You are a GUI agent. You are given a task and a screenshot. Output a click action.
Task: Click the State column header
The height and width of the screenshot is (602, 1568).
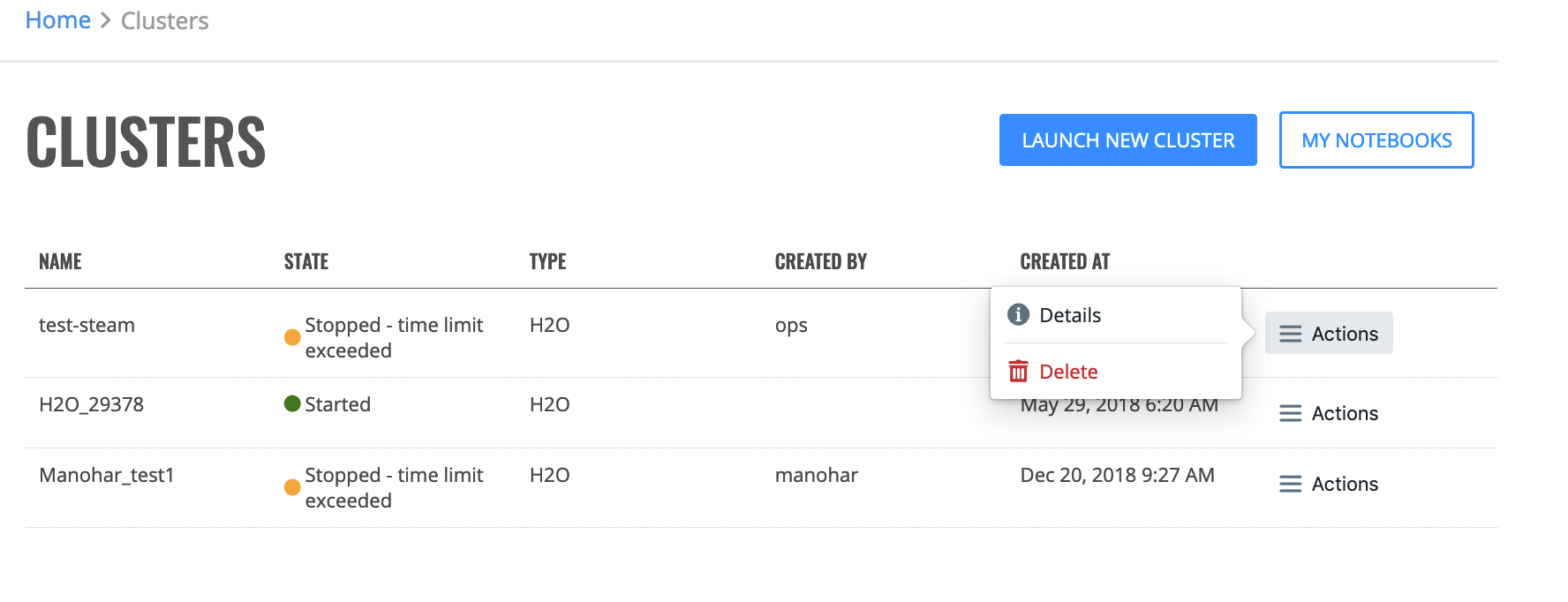[305, 261]
